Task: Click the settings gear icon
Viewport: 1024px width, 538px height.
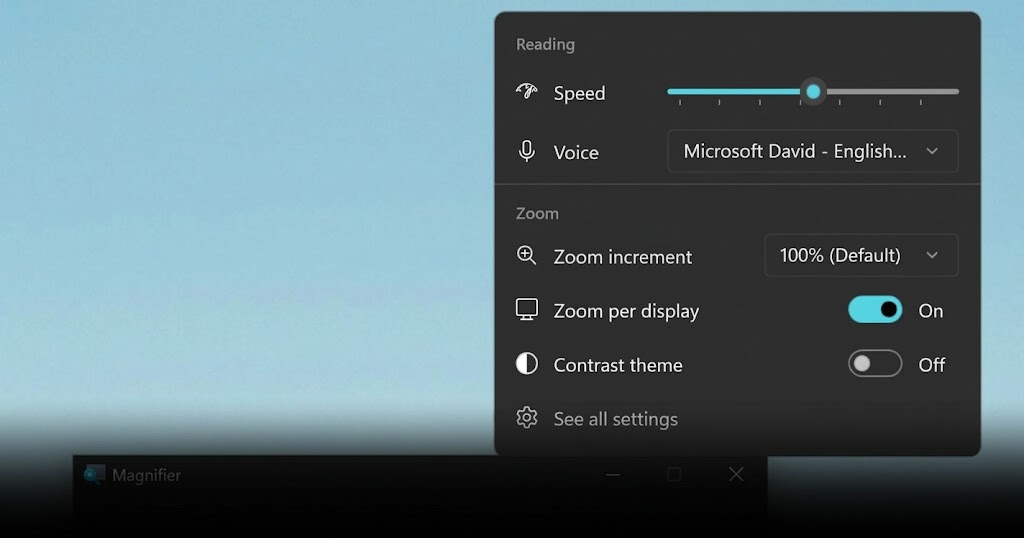Action: click(526, 418)
